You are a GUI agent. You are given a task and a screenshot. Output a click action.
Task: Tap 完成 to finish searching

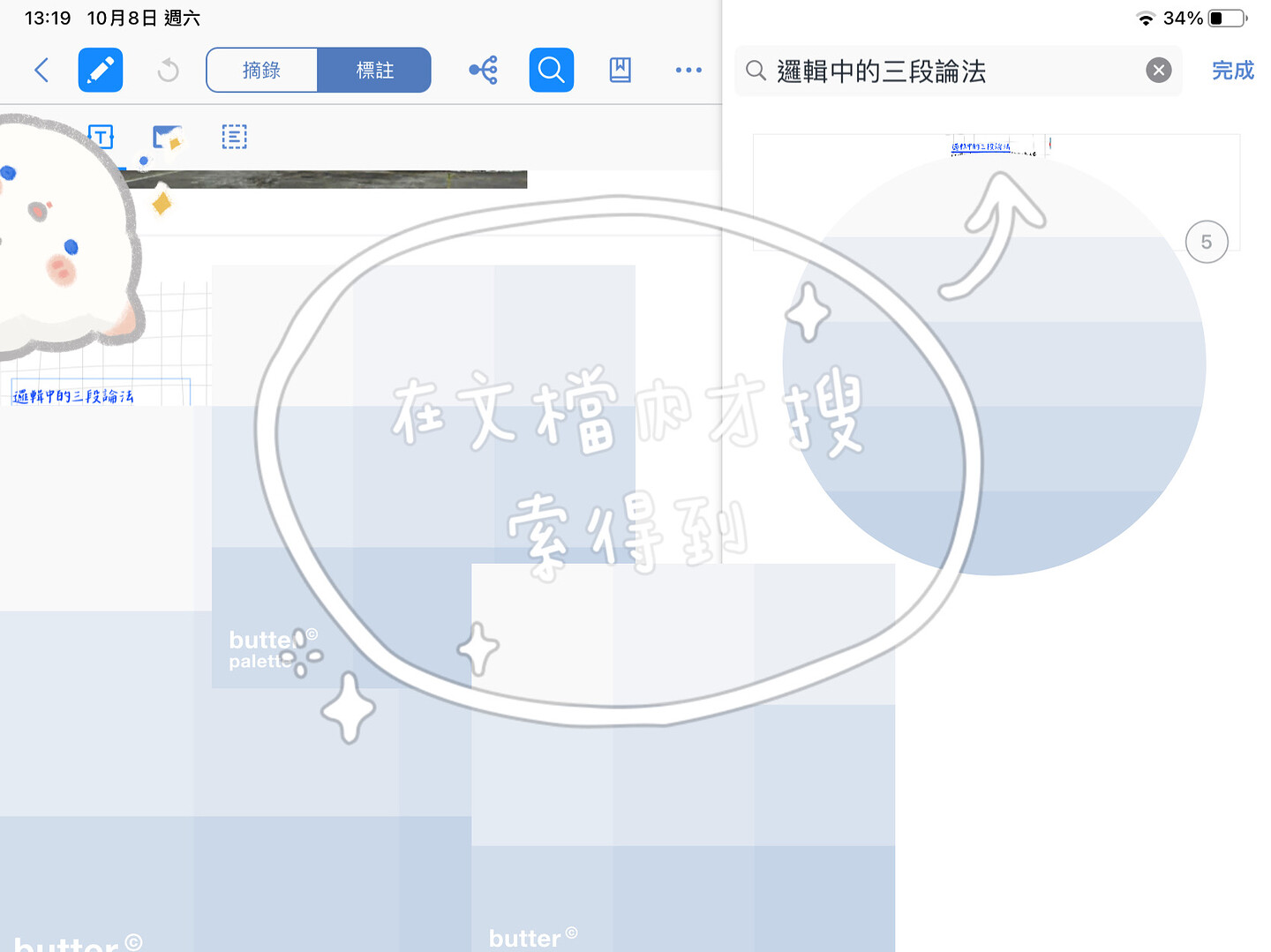[1232, 71]
